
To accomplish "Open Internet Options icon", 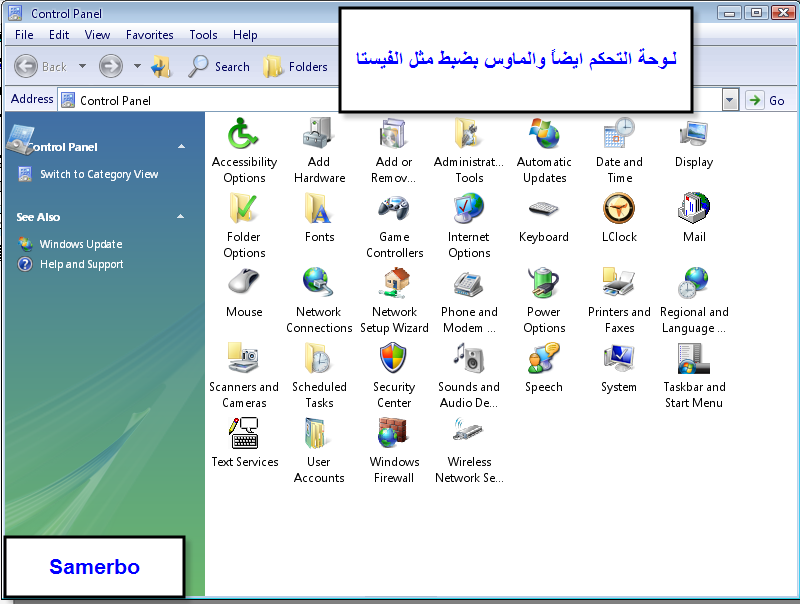I will (x=468, y=209).
